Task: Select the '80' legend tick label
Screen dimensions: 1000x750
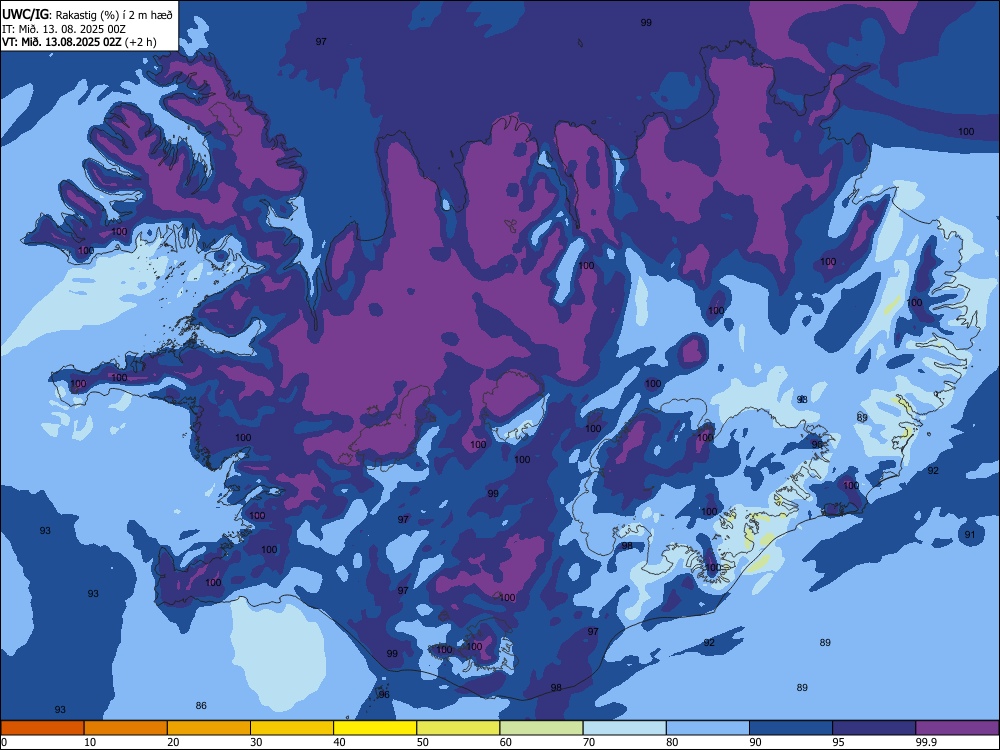Action: (672, 742)
